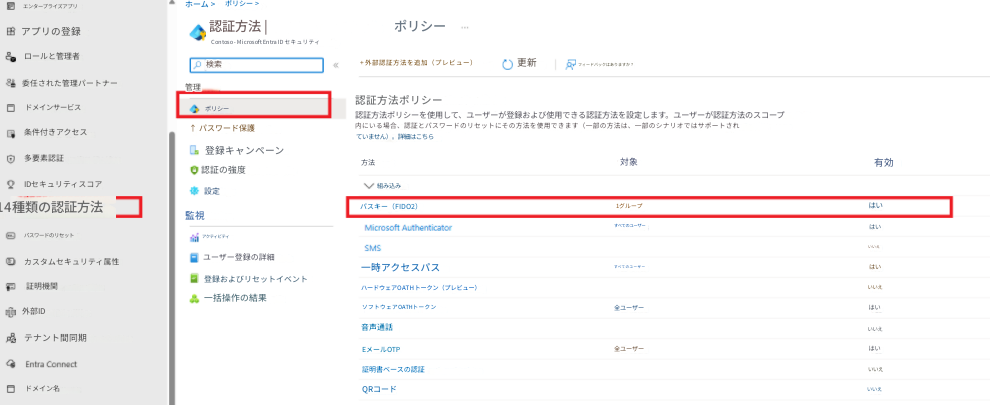Click the ドメイン名 icon
Image resolution: width=990 pixels, height=405 pixels.
tap(10, 389)
